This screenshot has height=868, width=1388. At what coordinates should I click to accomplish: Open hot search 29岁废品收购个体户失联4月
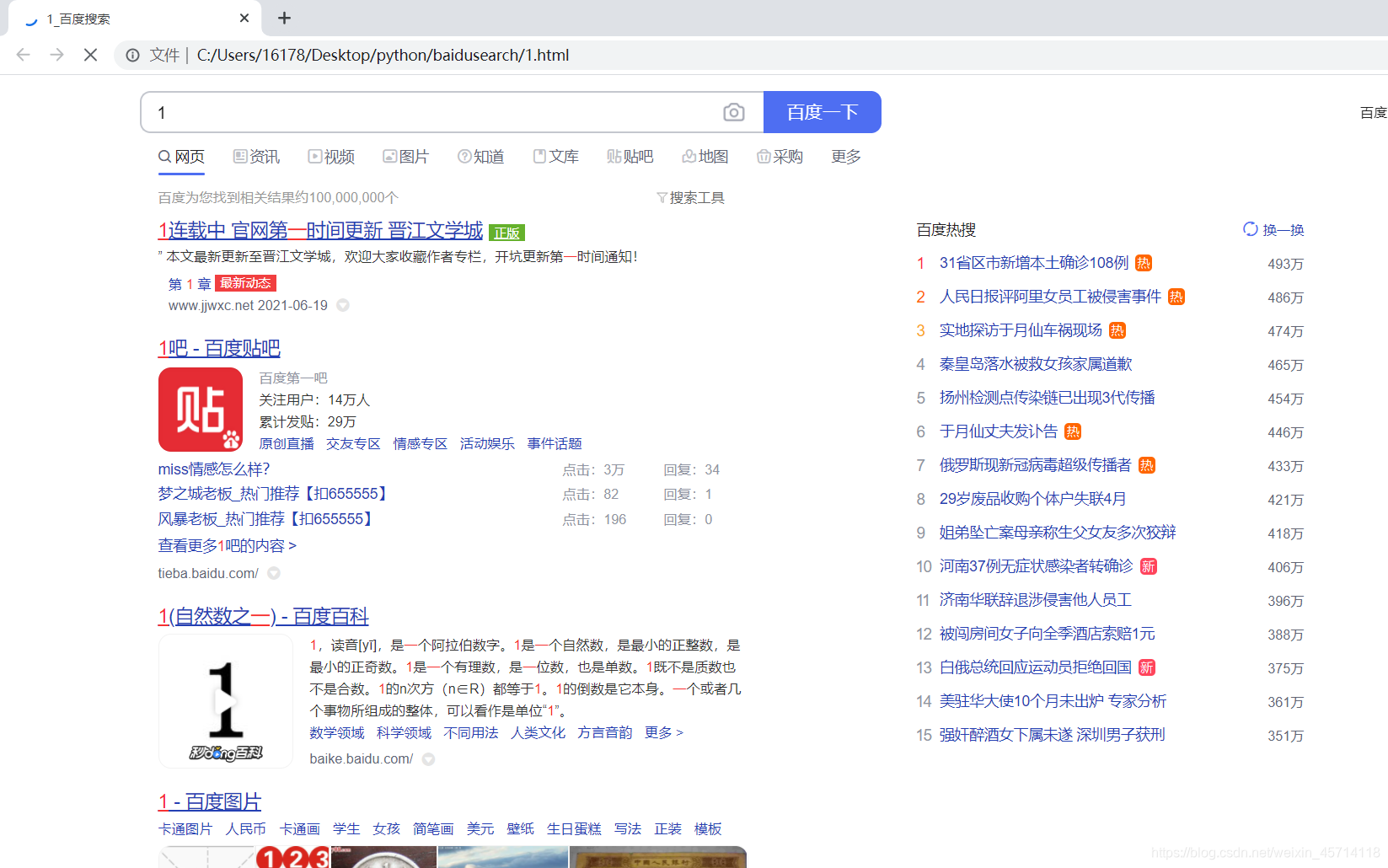pos(1032,499)
